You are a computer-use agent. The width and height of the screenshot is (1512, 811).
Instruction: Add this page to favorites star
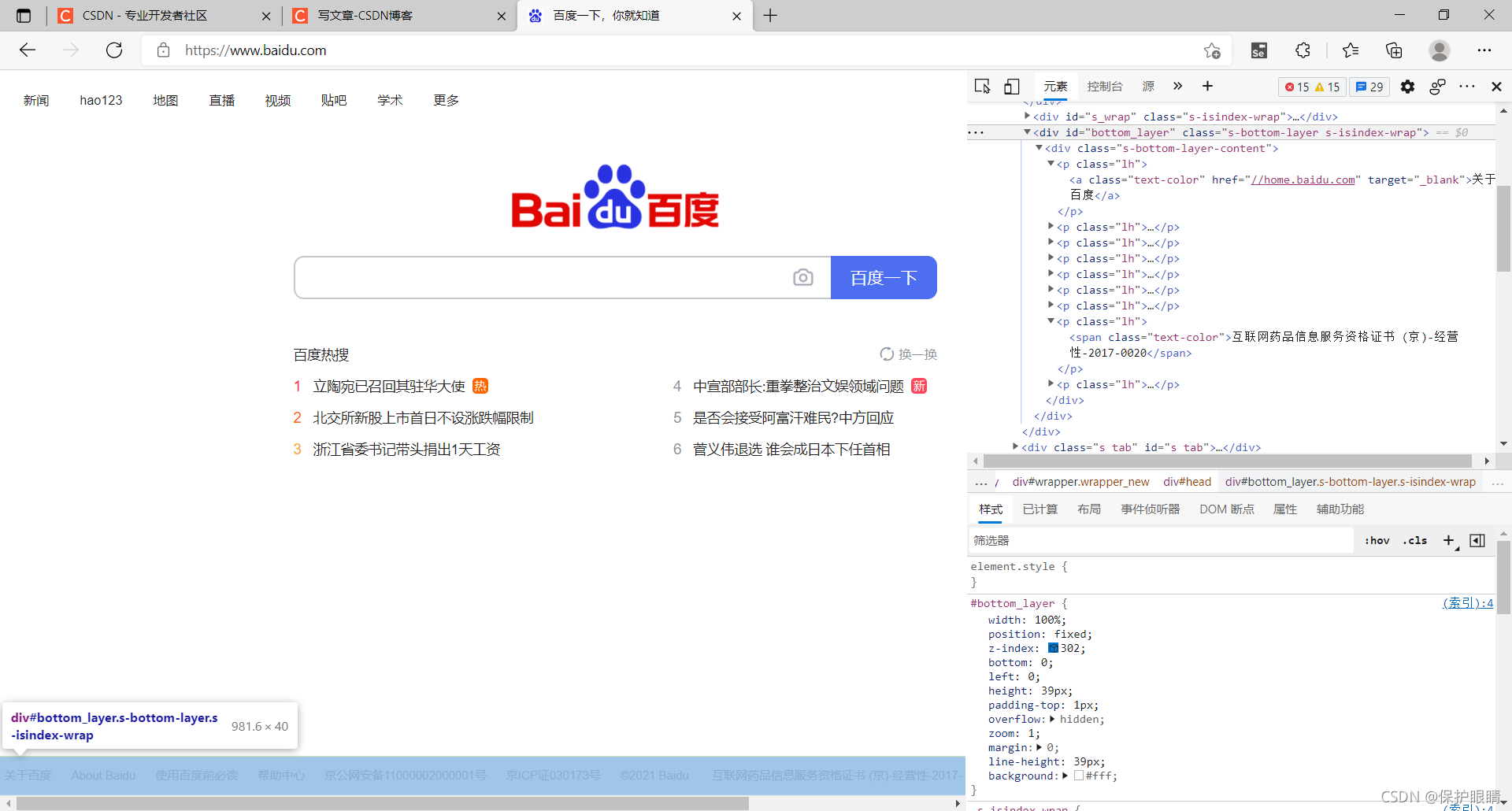pyautogui.click(x=1212, y=50)
